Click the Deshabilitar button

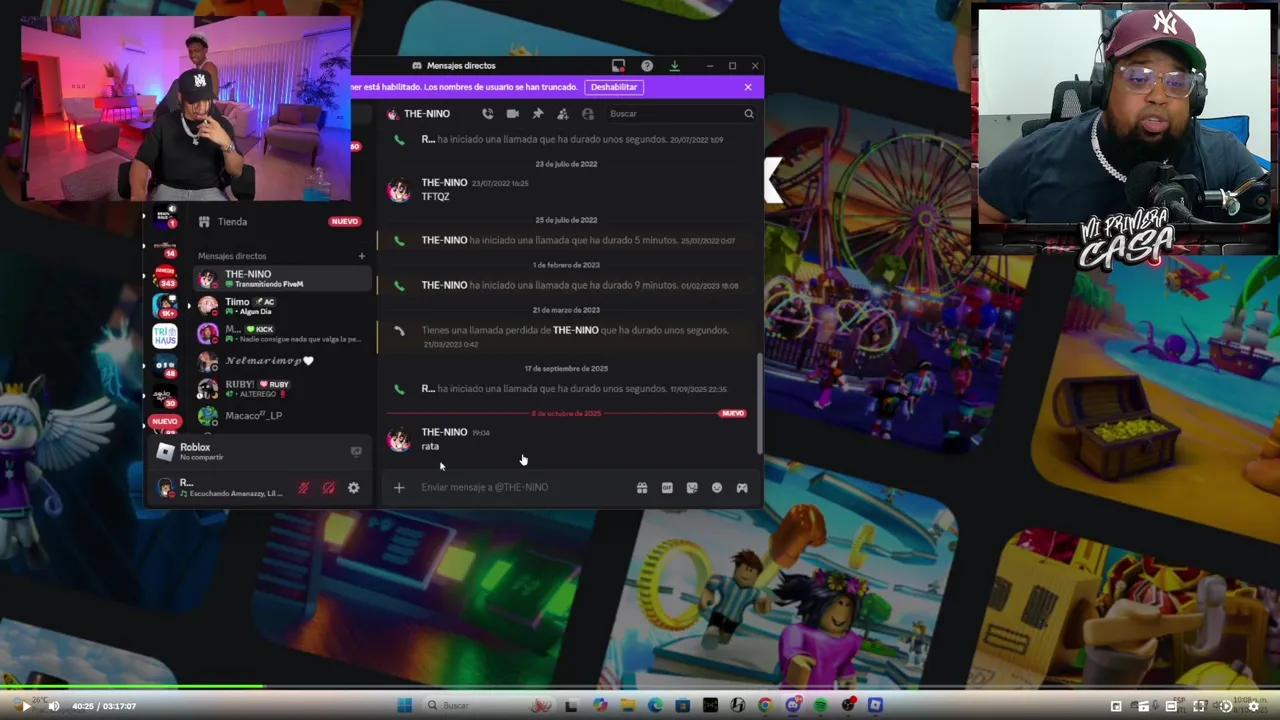tap(614, 87)
